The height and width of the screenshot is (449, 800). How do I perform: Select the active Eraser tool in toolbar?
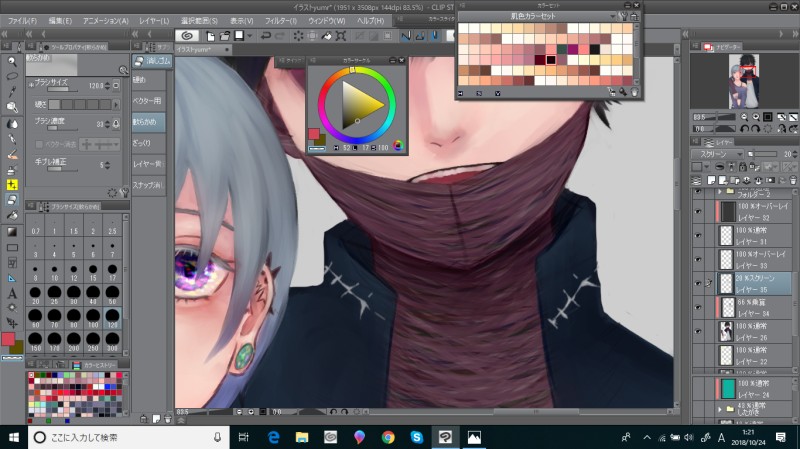tap(12, 200)
